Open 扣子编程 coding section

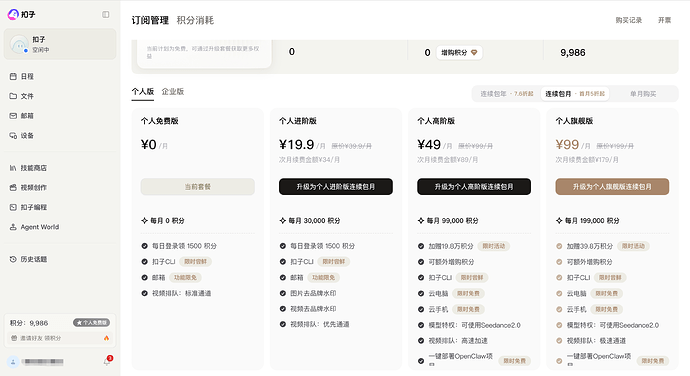[x=28, y=207]
